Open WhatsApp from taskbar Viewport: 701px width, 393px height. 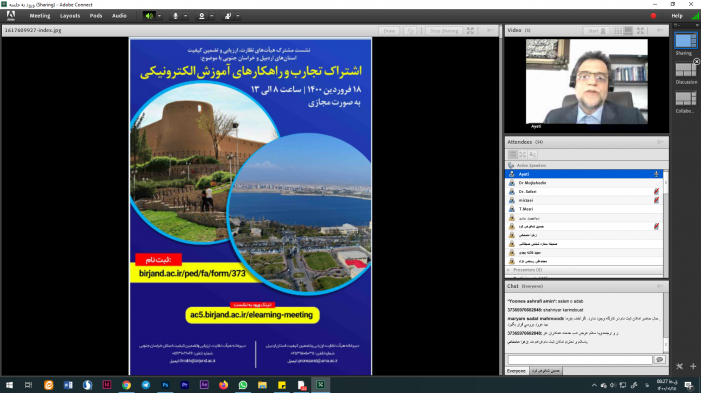coord(243,385)
